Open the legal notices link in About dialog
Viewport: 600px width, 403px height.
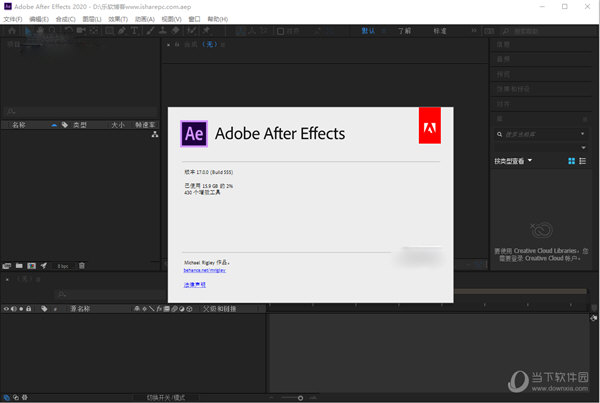click(x=195, y=285)
